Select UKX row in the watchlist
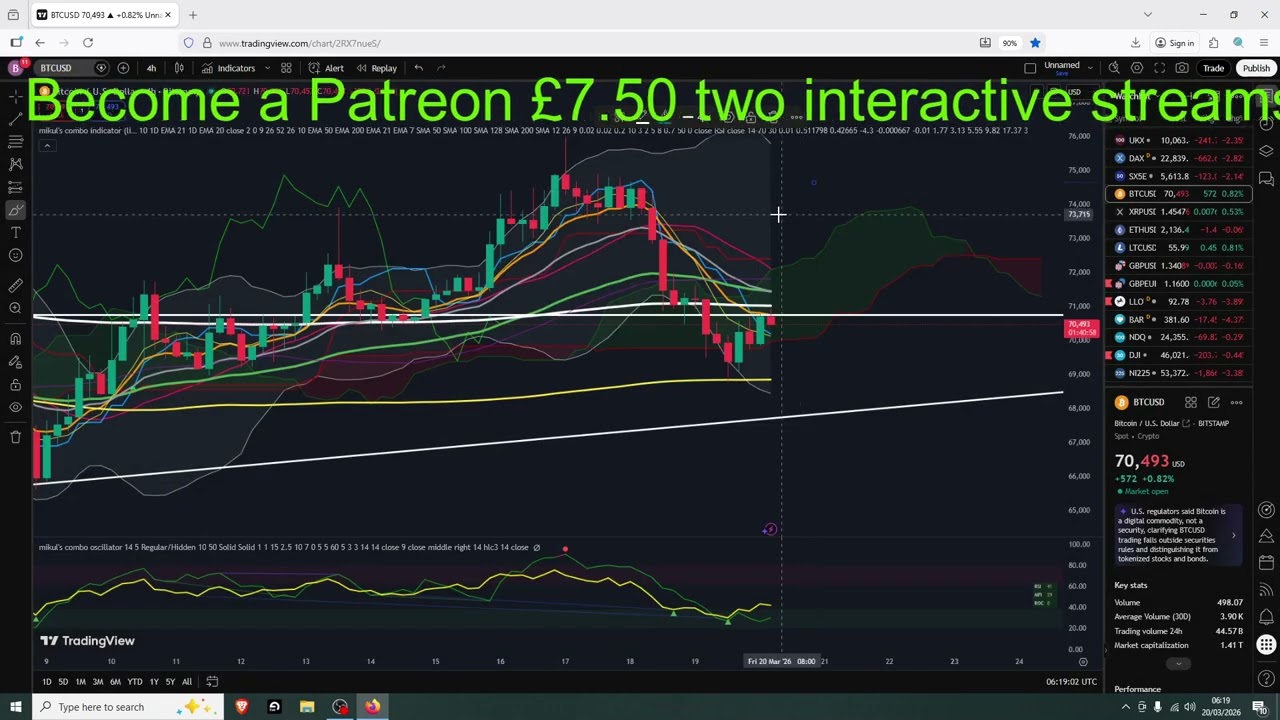 click(1179, 140)
